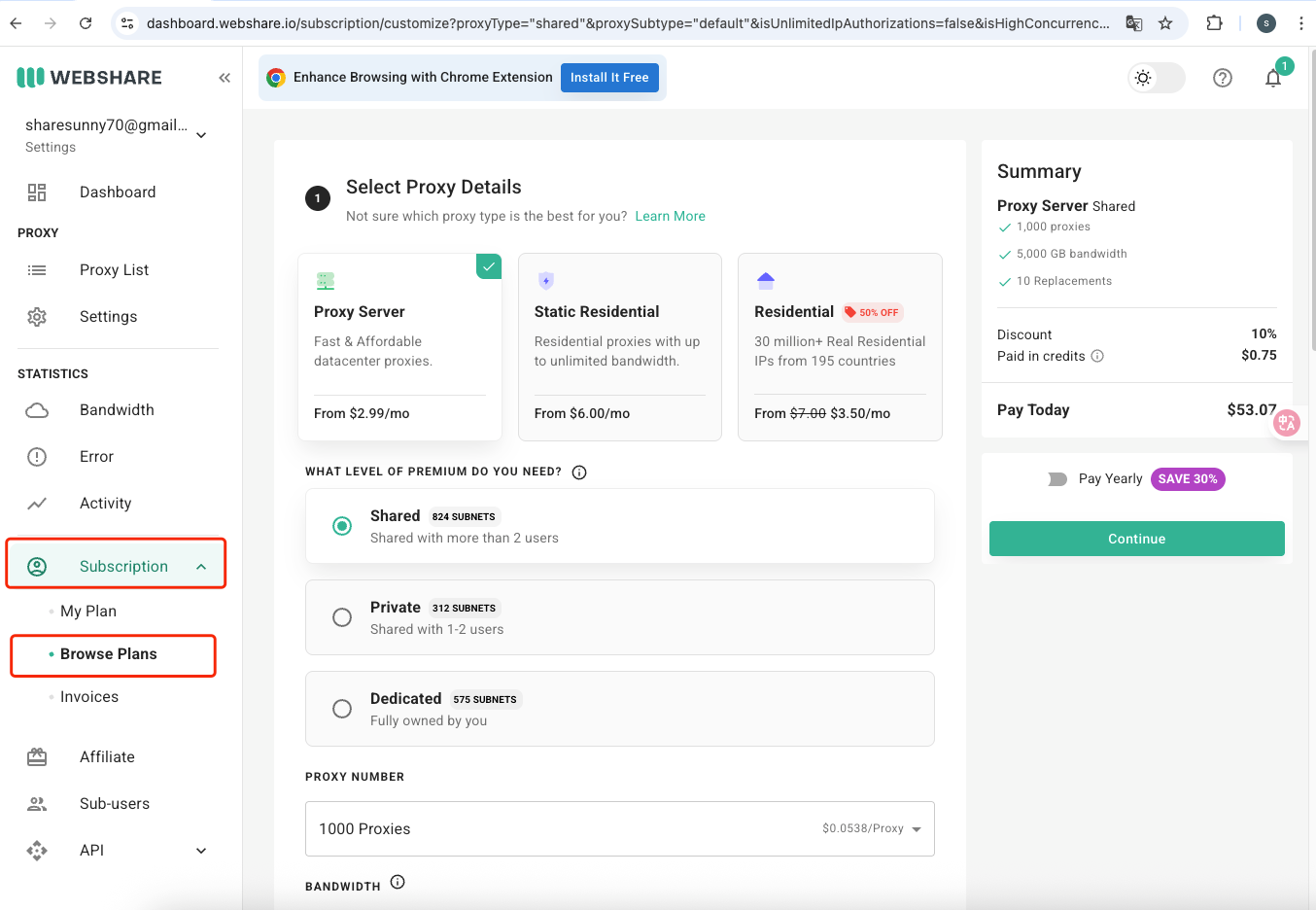Screen dimensions: 1316x910
Task: Click the Dashboard grid icon
Action: pos(37,192)
